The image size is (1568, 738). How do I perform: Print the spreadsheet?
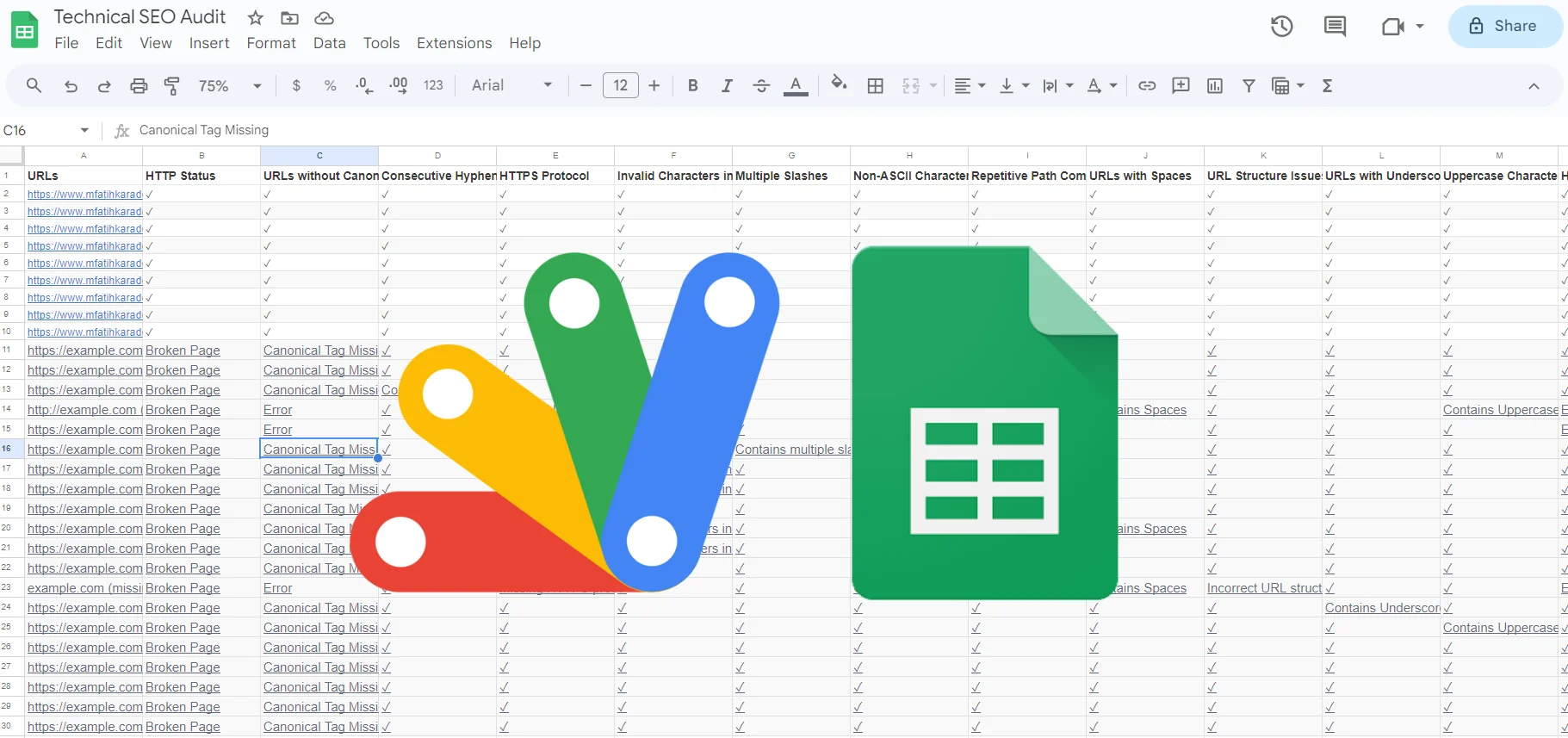(139, 85)
